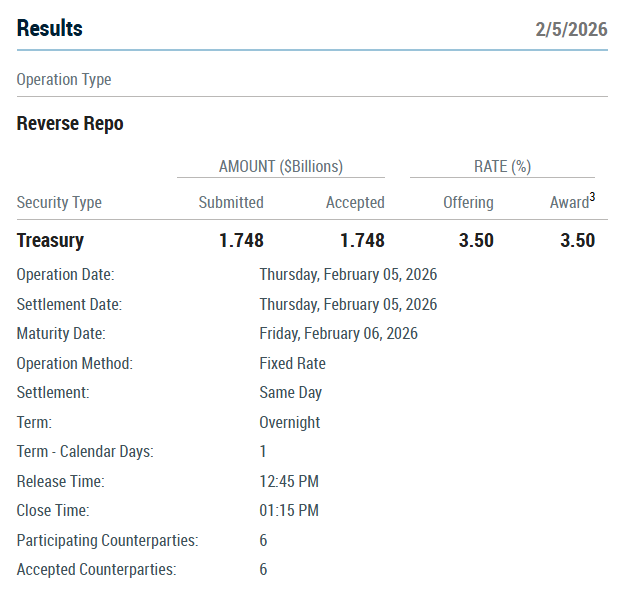
Task: Click the Accepted Counterparties label
Action: point(96,570)
